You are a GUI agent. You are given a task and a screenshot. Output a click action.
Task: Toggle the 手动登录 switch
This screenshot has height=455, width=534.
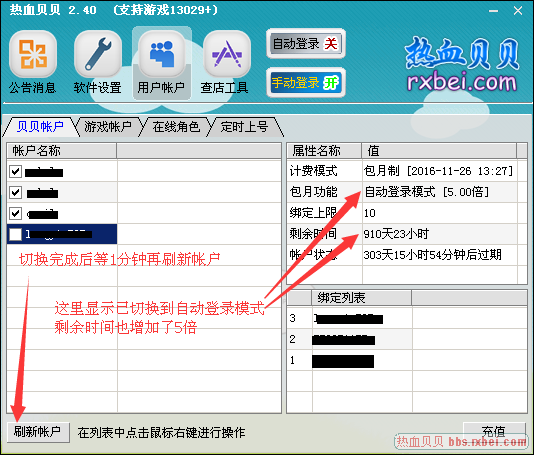305,83
